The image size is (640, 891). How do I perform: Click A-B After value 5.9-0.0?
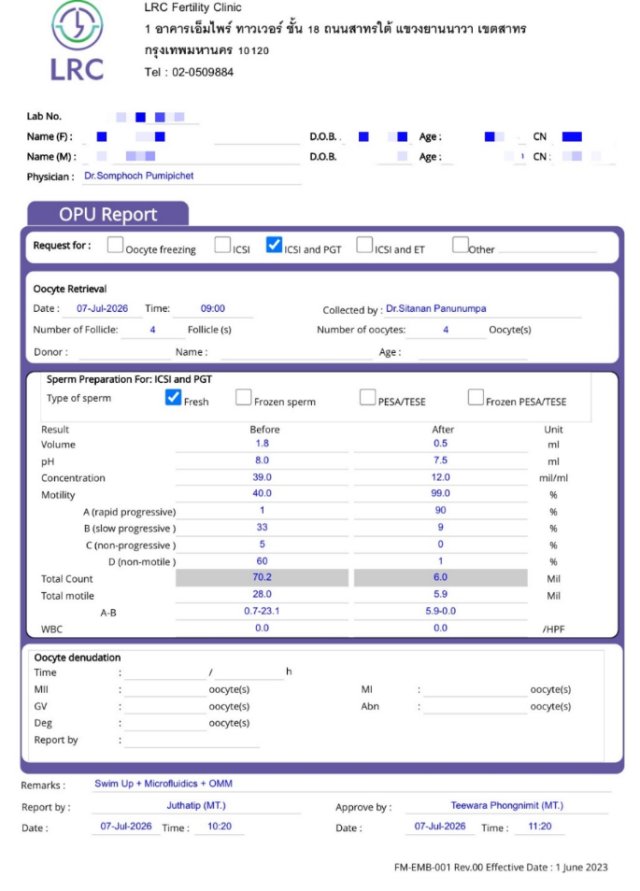440,611
